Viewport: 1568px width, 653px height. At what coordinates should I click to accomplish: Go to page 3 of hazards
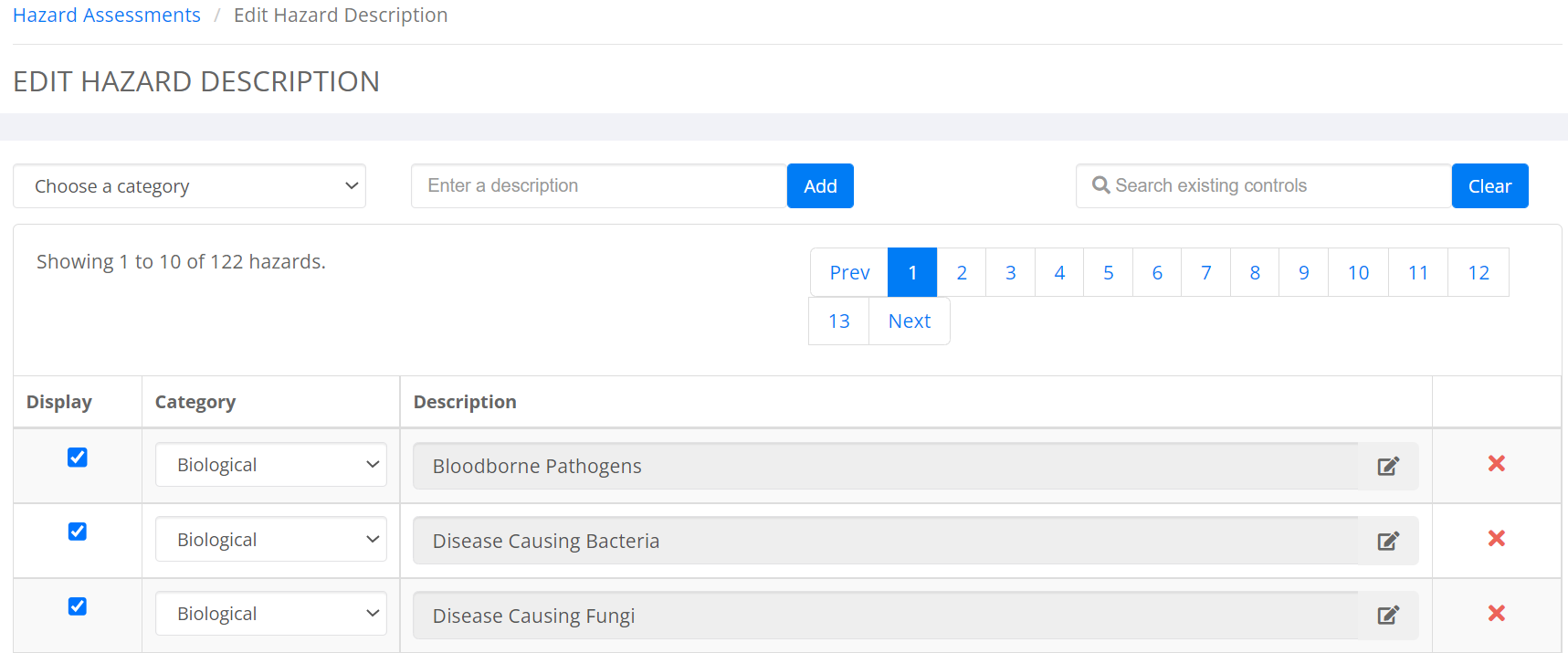pos(1011,272)
